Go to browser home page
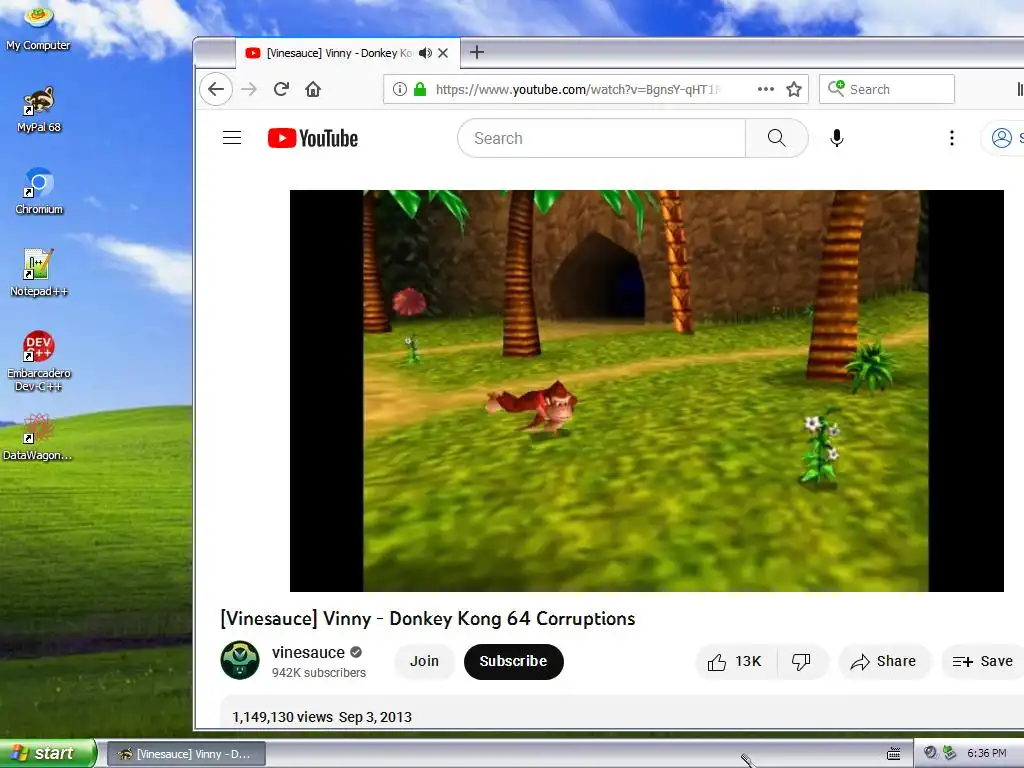Image resolution: width=1024 pixels, height=768 pixels. [x=313, y=89]
